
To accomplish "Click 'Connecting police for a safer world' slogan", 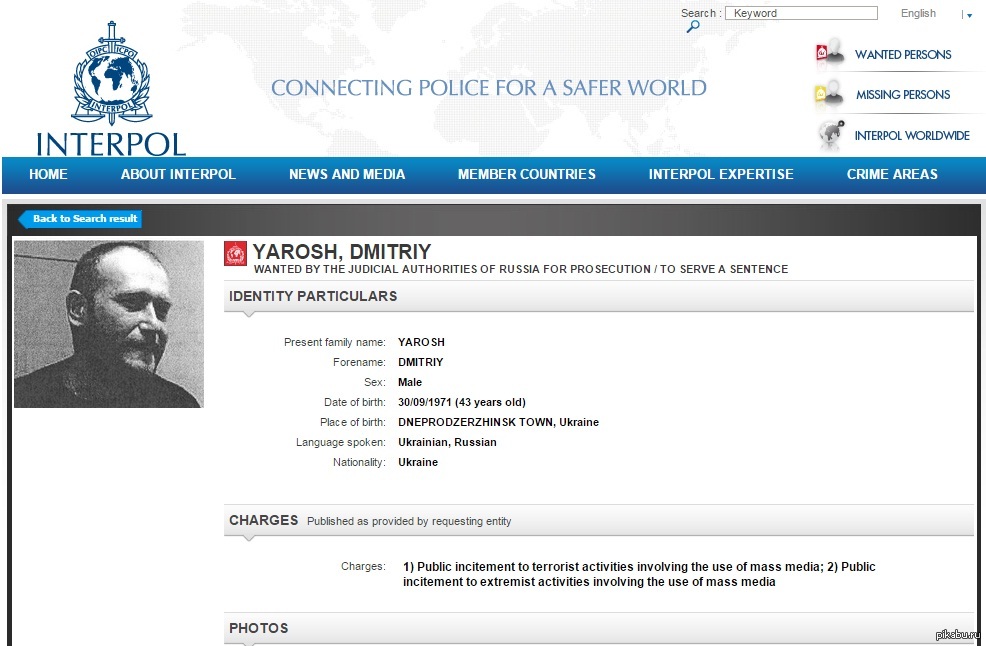I will [489, 87].
